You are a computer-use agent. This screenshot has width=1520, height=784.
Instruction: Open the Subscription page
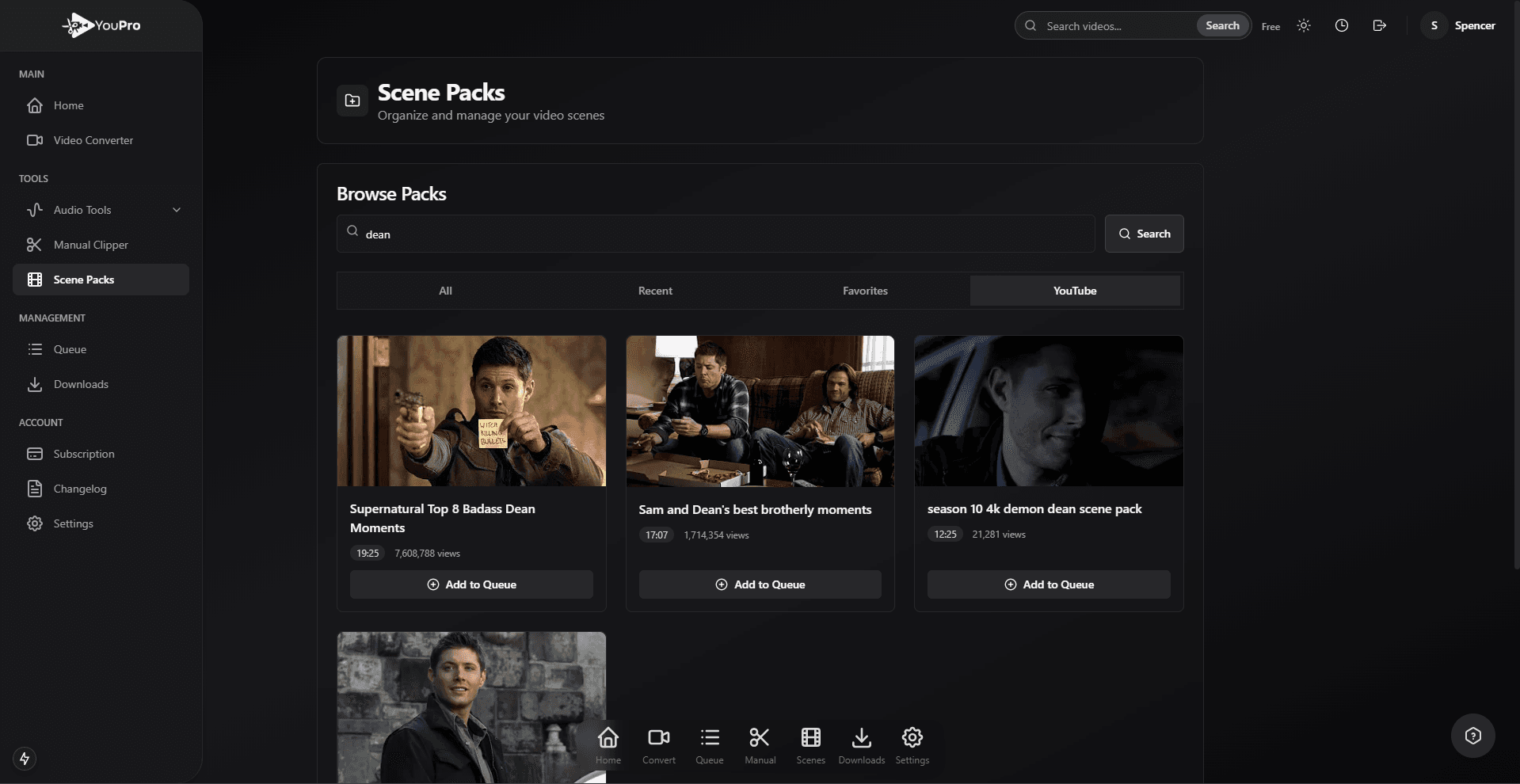click(101, 454)
